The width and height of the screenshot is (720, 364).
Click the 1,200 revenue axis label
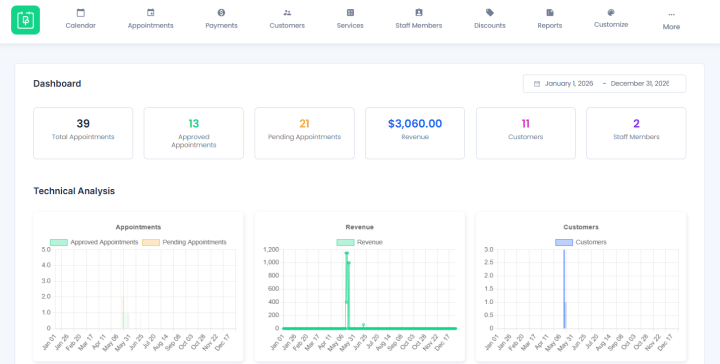(x=271, y=250)
